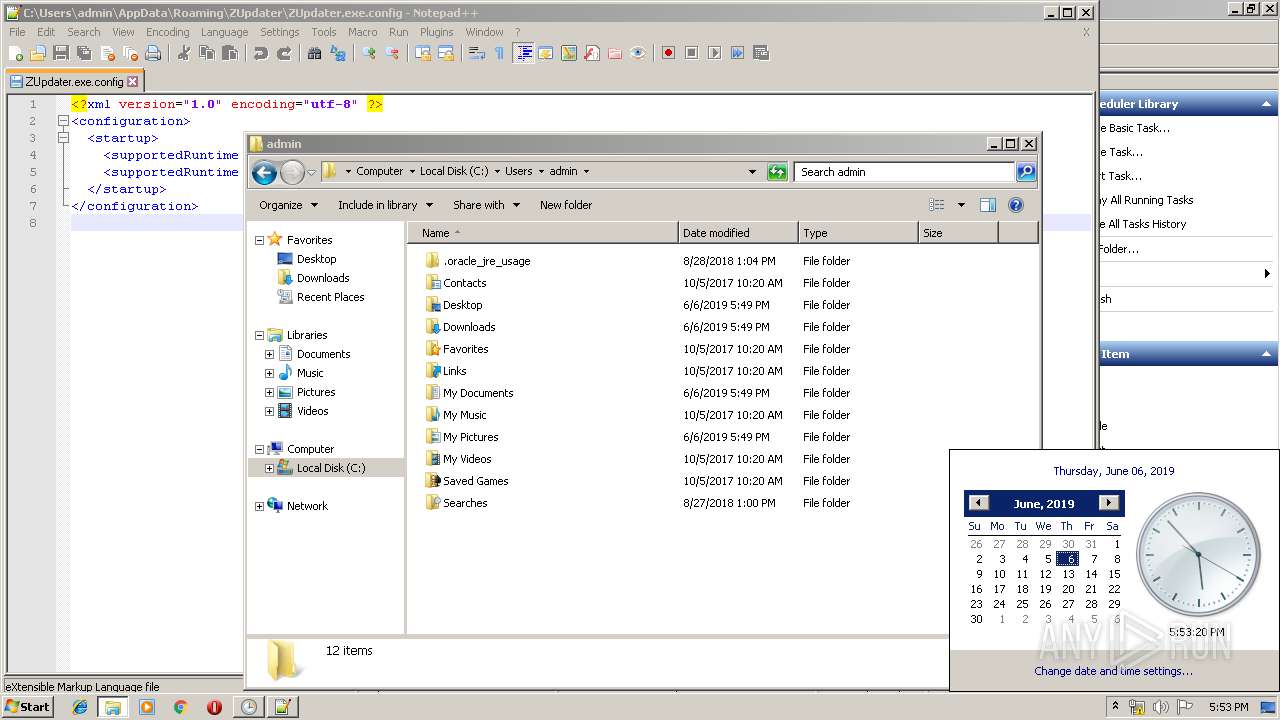
Task: Open Internet Explorer from taskbar
Action: [80, 707]
